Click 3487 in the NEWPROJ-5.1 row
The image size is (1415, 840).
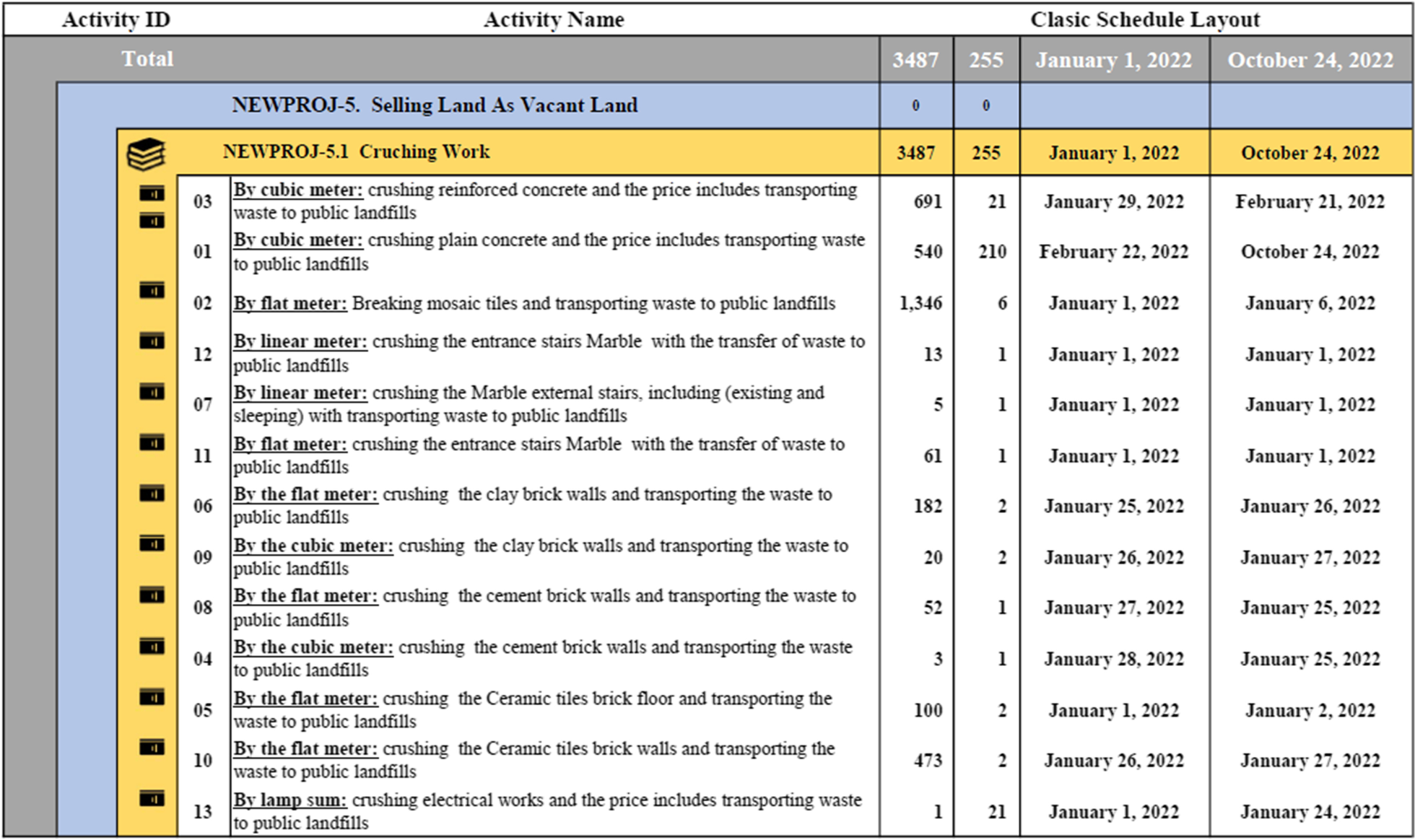(x=915, y=153)
